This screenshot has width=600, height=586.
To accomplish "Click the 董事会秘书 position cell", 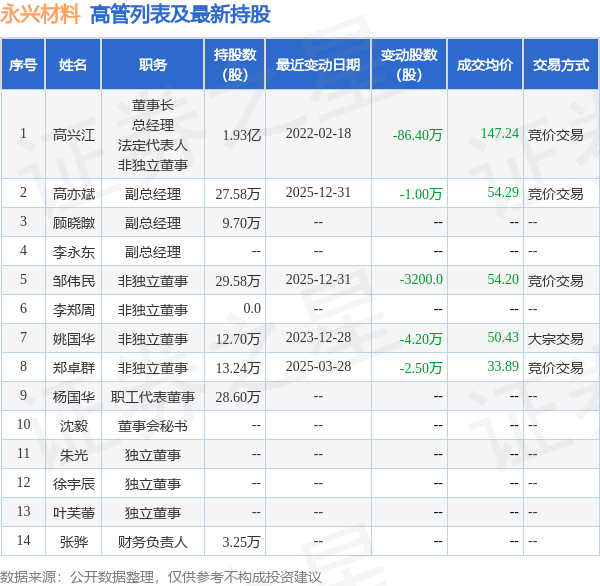I will 153,426.
